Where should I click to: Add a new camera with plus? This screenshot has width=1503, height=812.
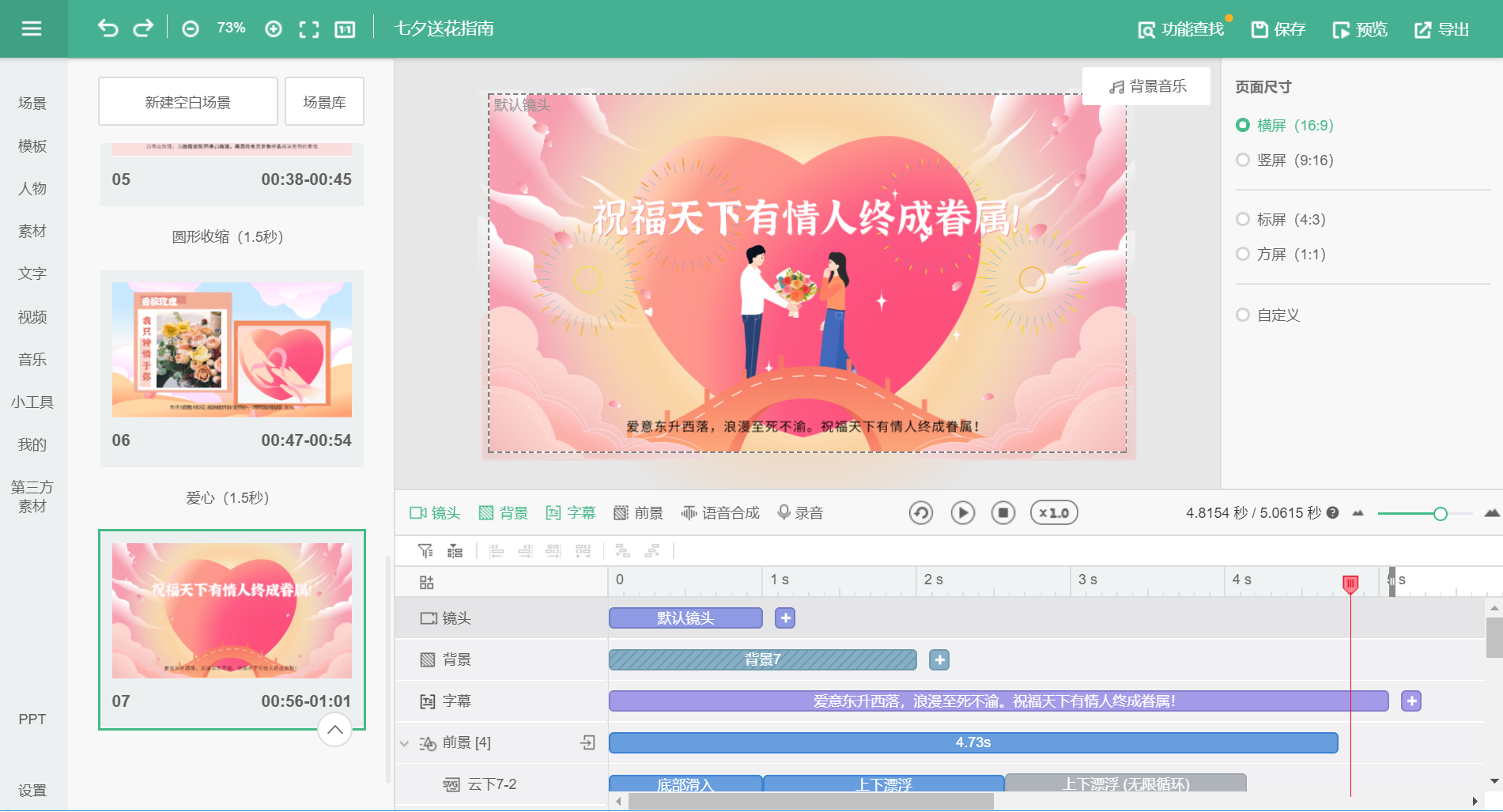tap(785, 618)
